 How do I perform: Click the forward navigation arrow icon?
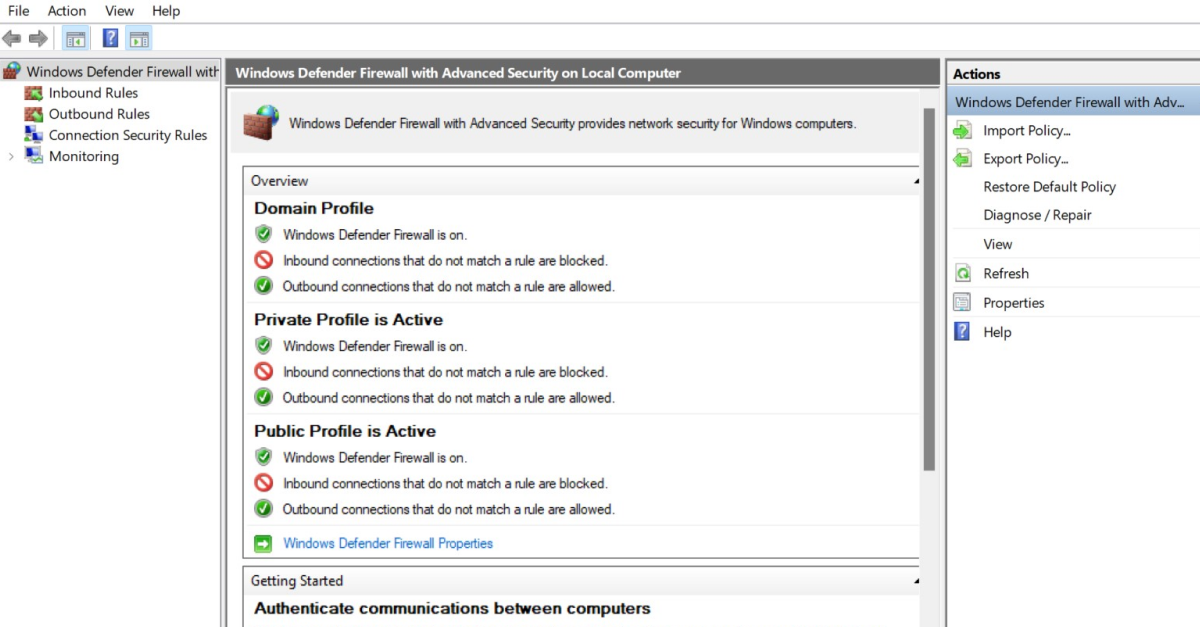(37, 38)
